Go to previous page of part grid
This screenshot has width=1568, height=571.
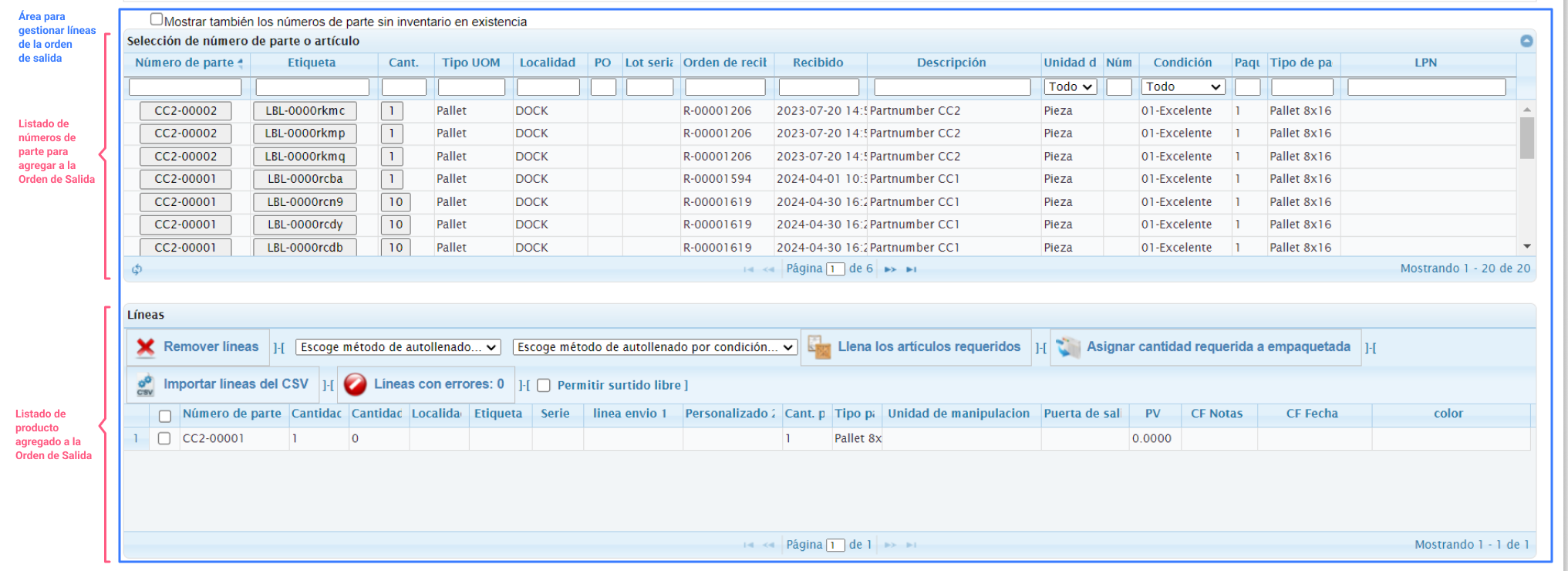[768, 269]
